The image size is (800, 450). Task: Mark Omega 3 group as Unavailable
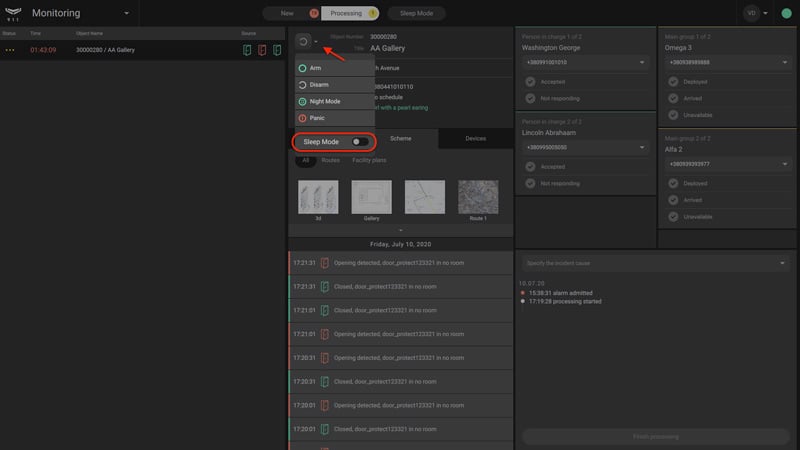pyautogui.click(x=673, y=115)
